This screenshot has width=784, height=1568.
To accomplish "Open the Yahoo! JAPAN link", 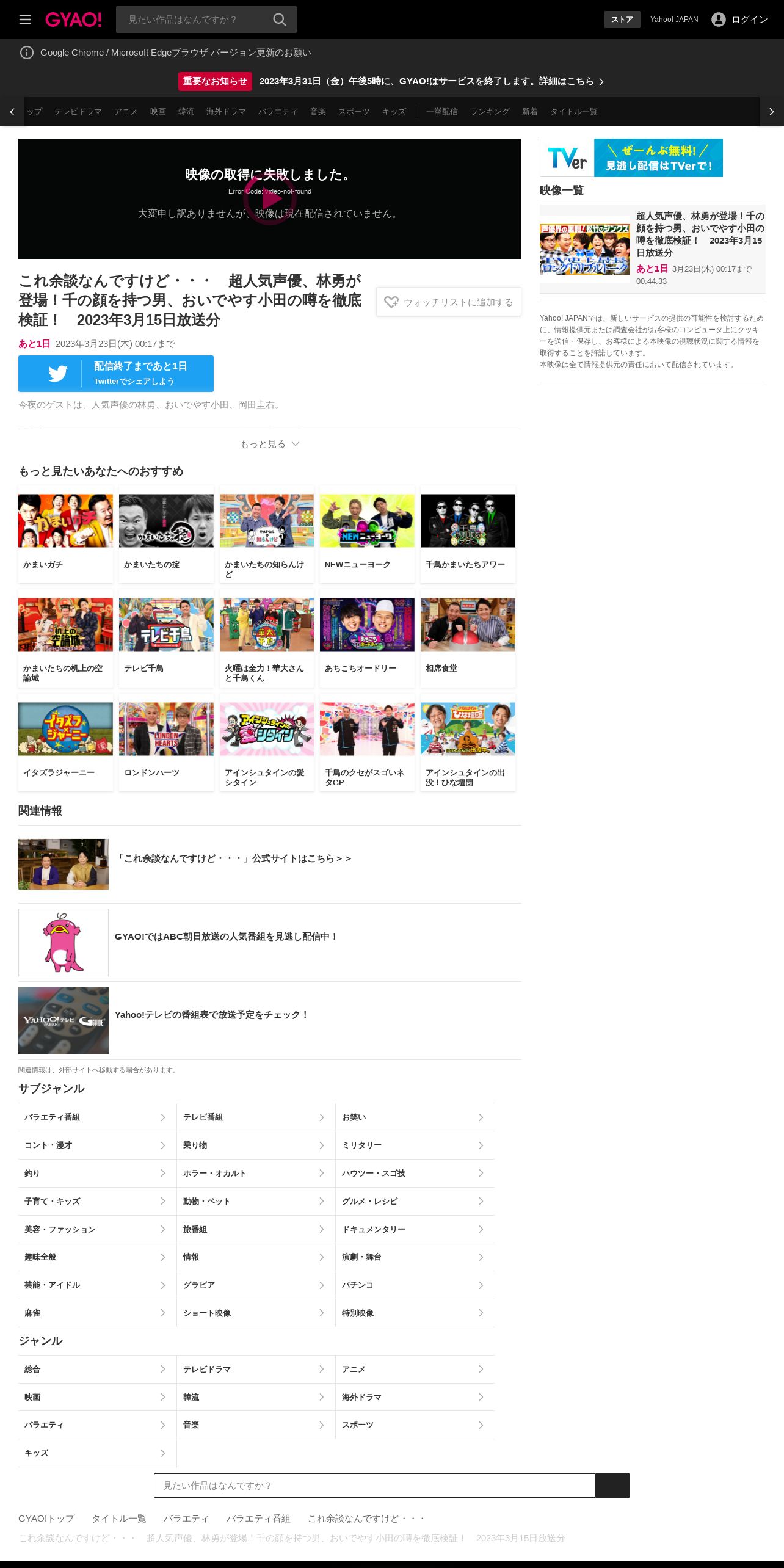I will tap(674, 20).
